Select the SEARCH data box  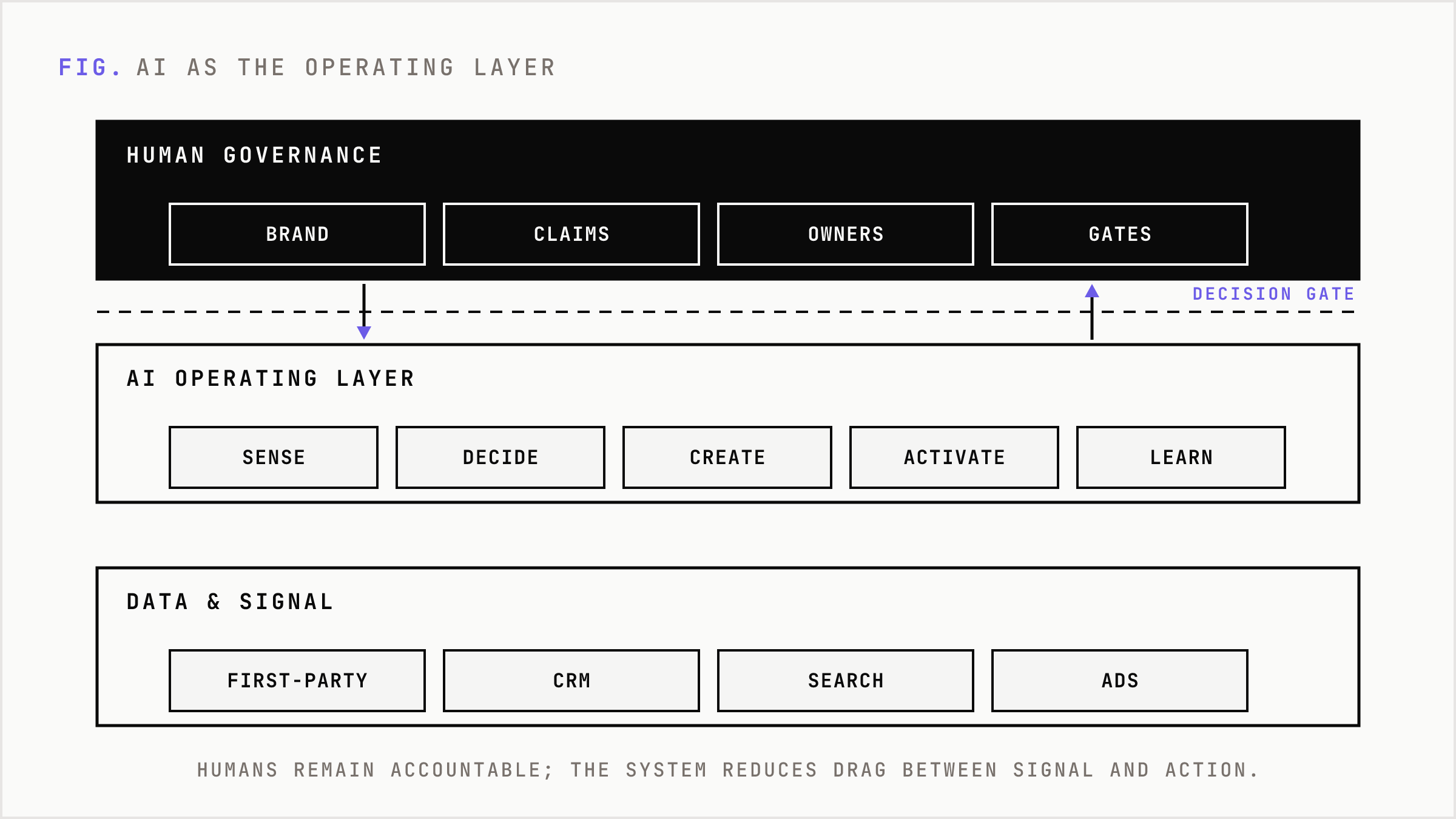pos(846,681)
